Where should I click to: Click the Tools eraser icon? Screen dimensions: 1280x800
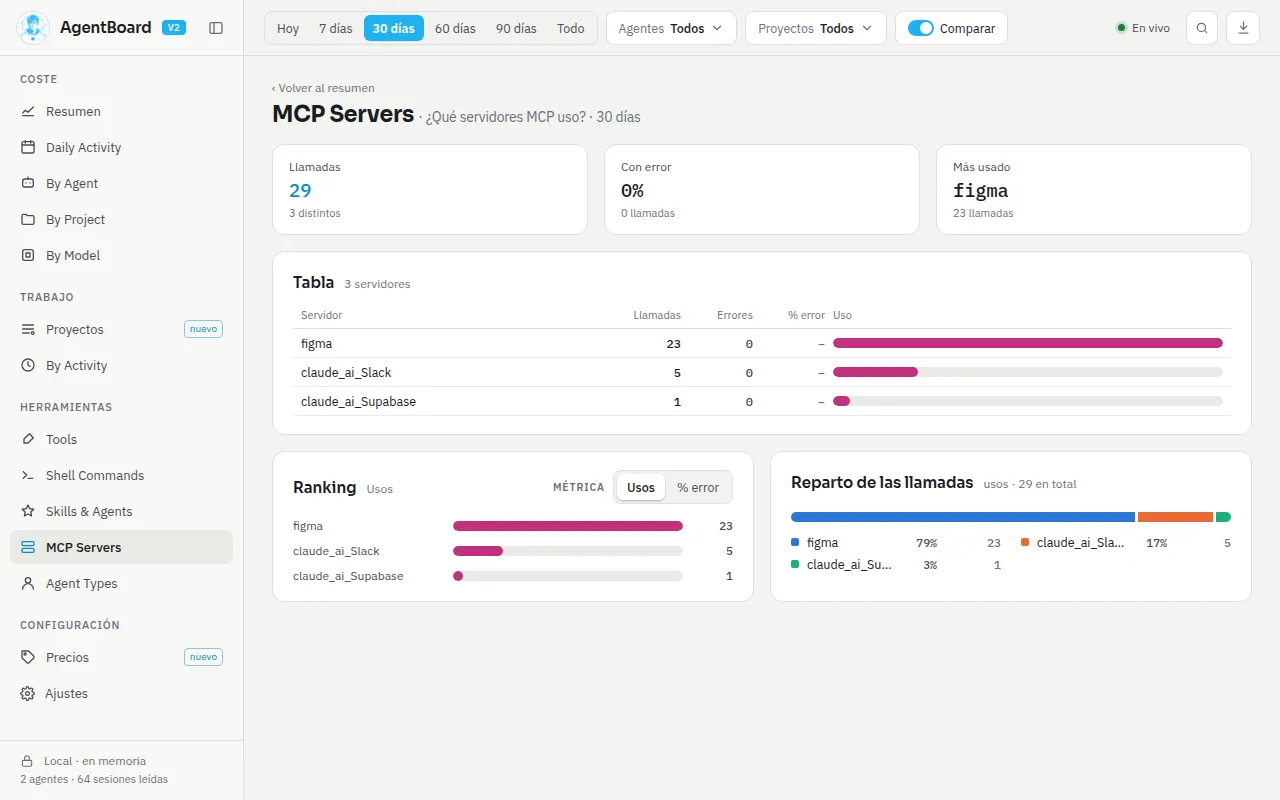pyautogui.click(x=28, y=439)
